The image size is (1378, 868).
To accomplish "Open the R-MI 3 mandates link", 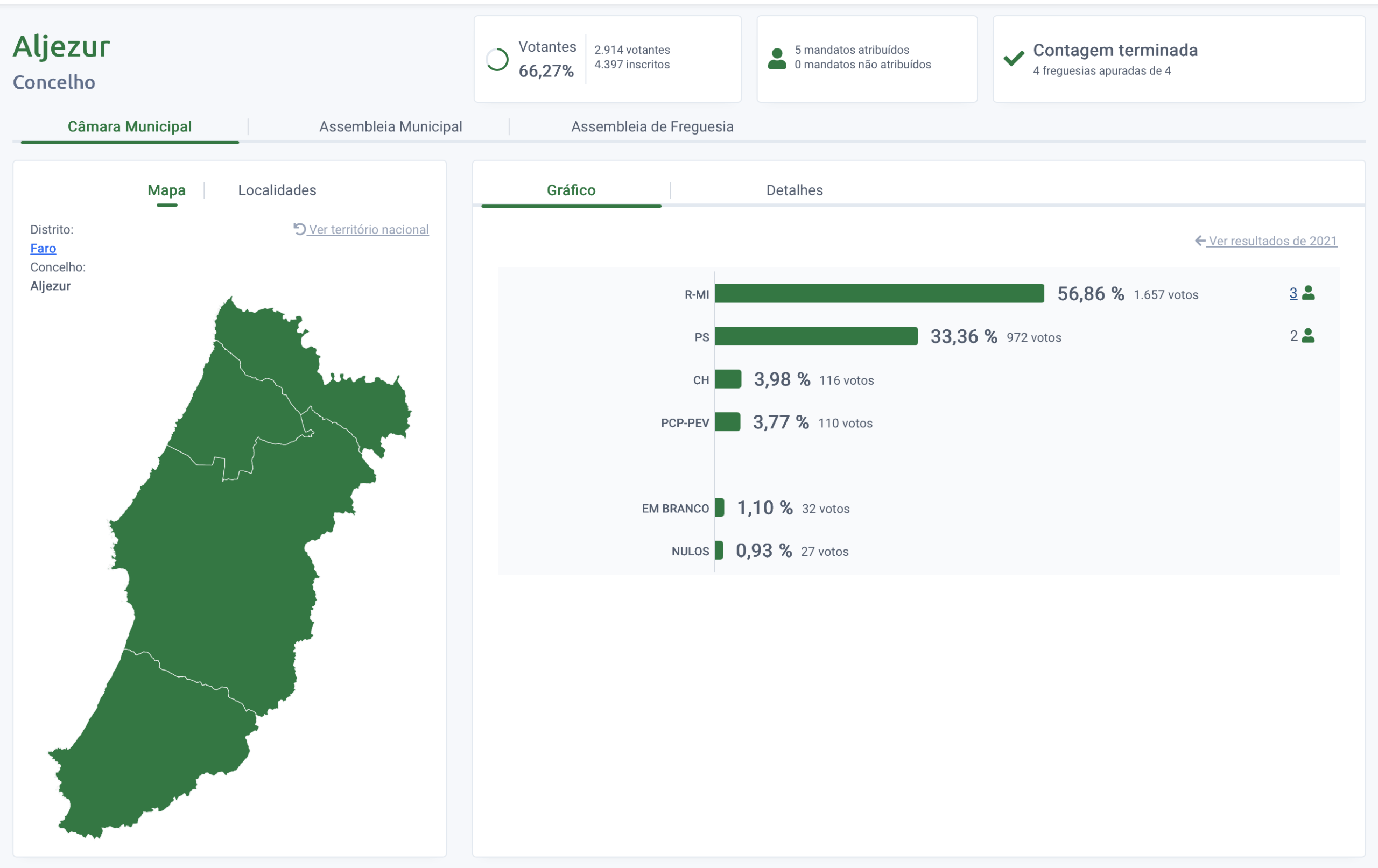I will click(x=1293, y=293).
